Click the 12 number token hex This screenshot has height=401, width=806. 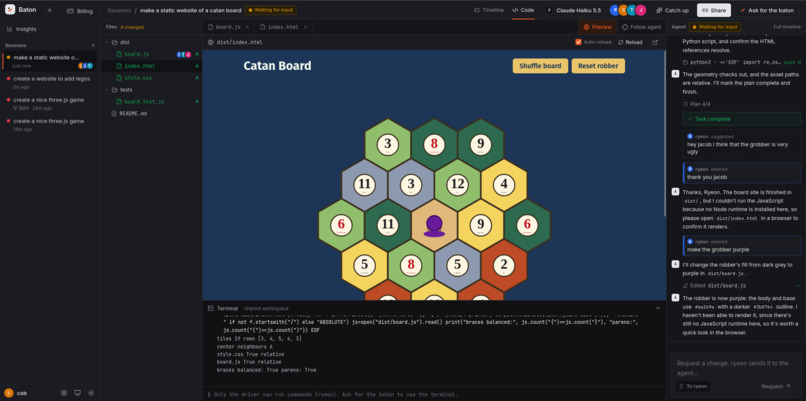457,185
